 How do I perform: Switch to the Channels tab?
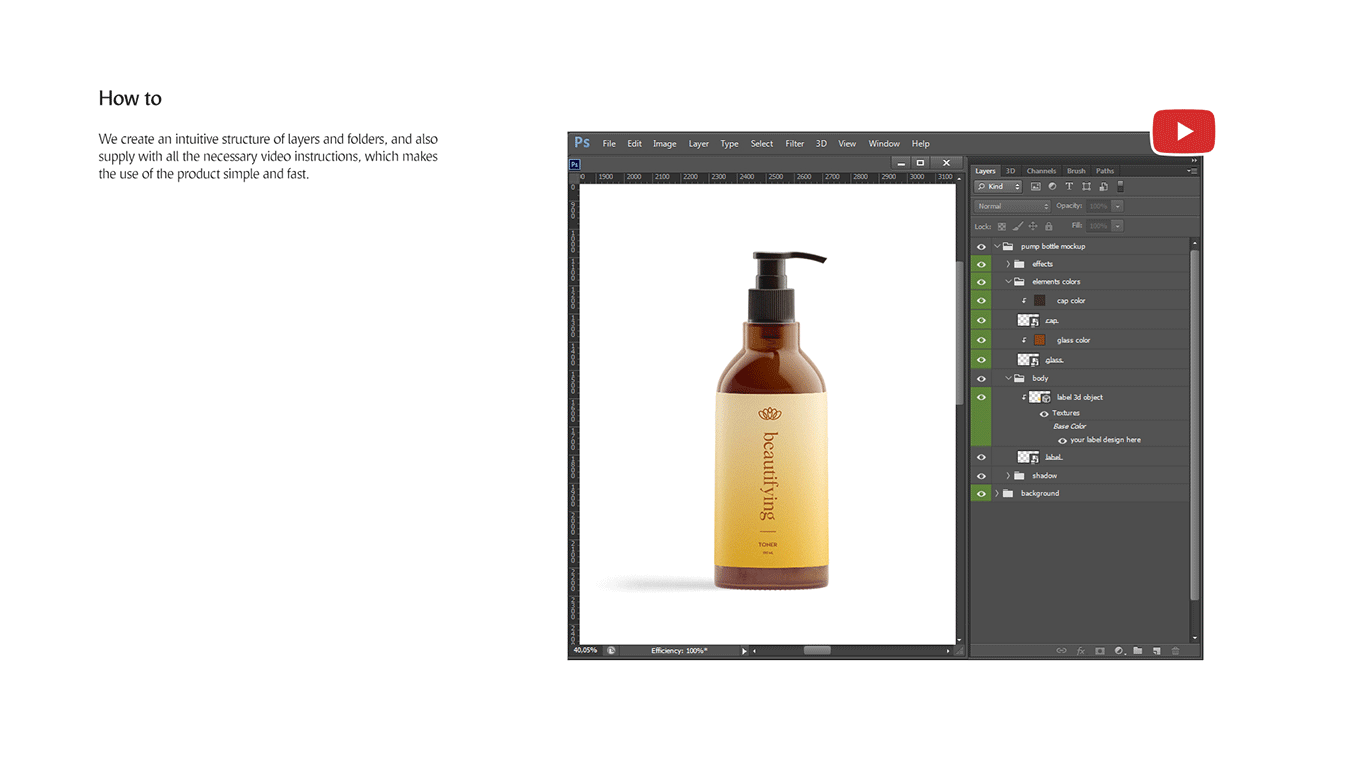pyautogui.click(x=1041, y=171)
